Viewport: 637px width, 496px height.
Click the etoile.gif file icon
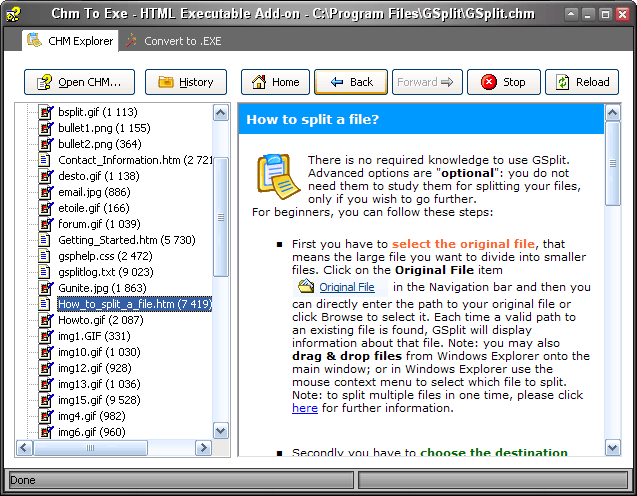tap(46, 208)
